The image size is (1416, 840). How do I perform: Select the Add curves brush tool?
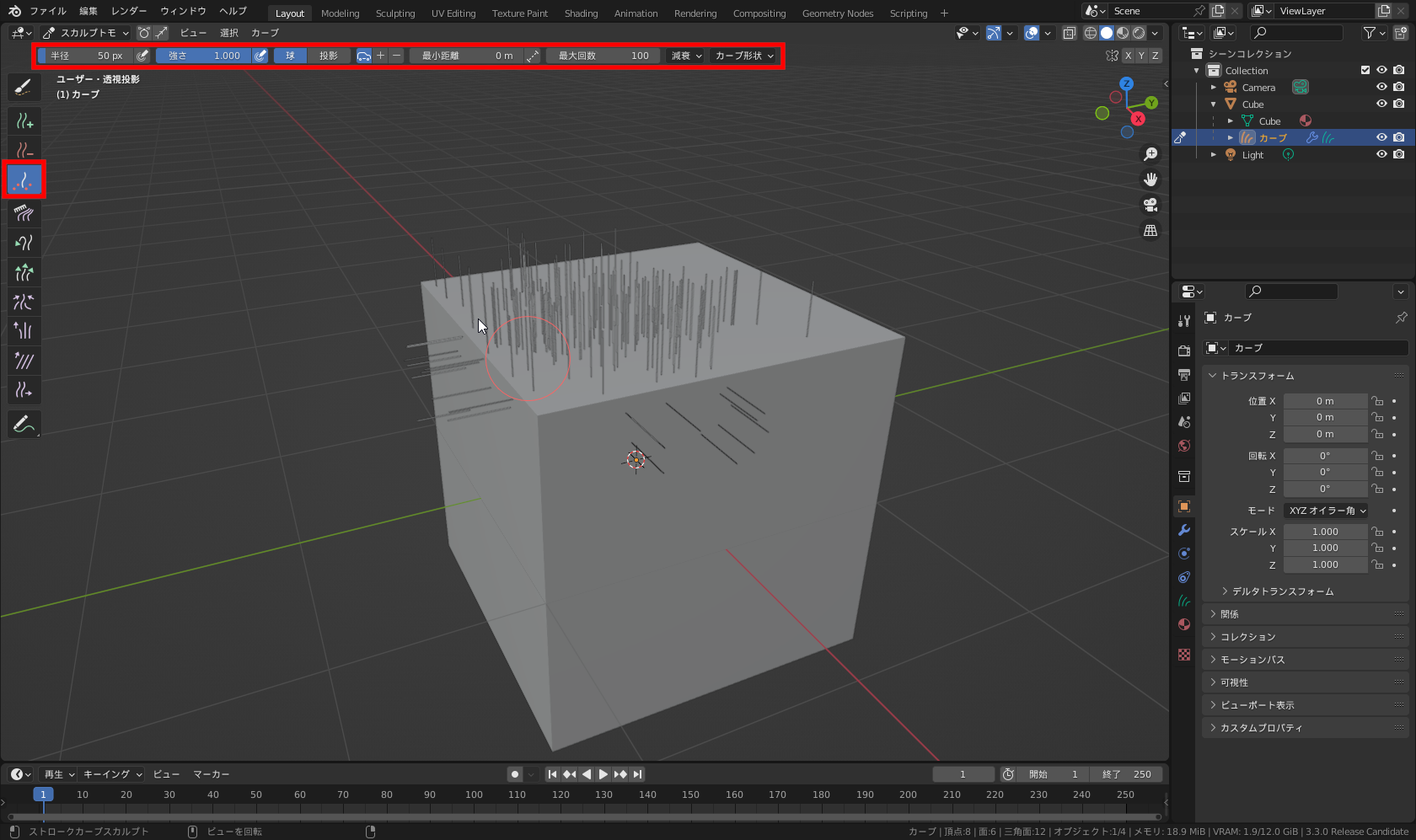[24, 121]
